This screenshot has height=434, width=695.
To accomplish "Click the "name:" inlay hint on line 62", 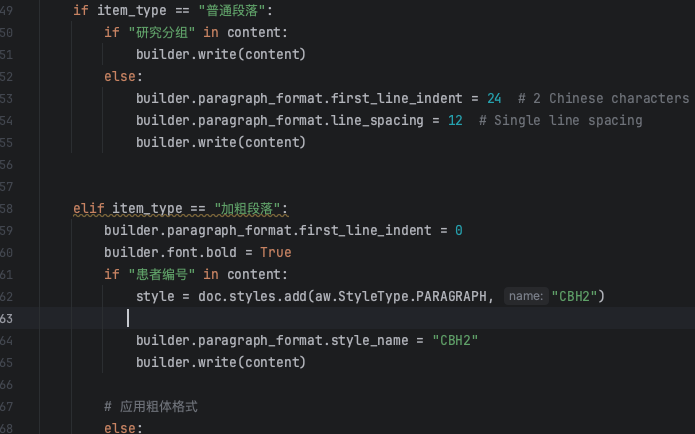I will pos(526,296).
